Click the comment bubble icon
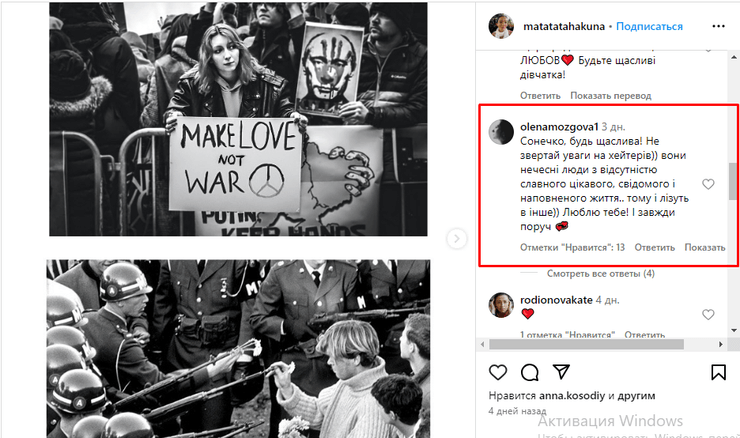 531,373
